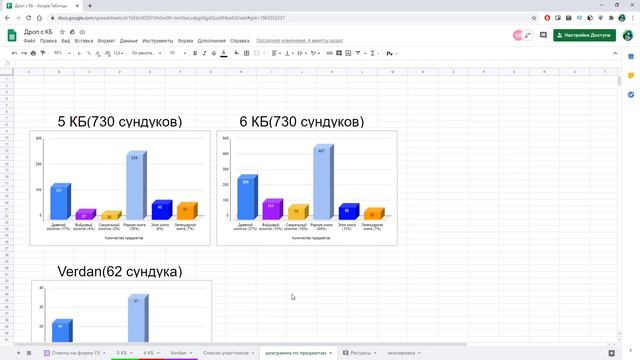Open Tasks in the right side panel
The height and width of the screenshot is (360, 640).
click(x=631, y=95)
